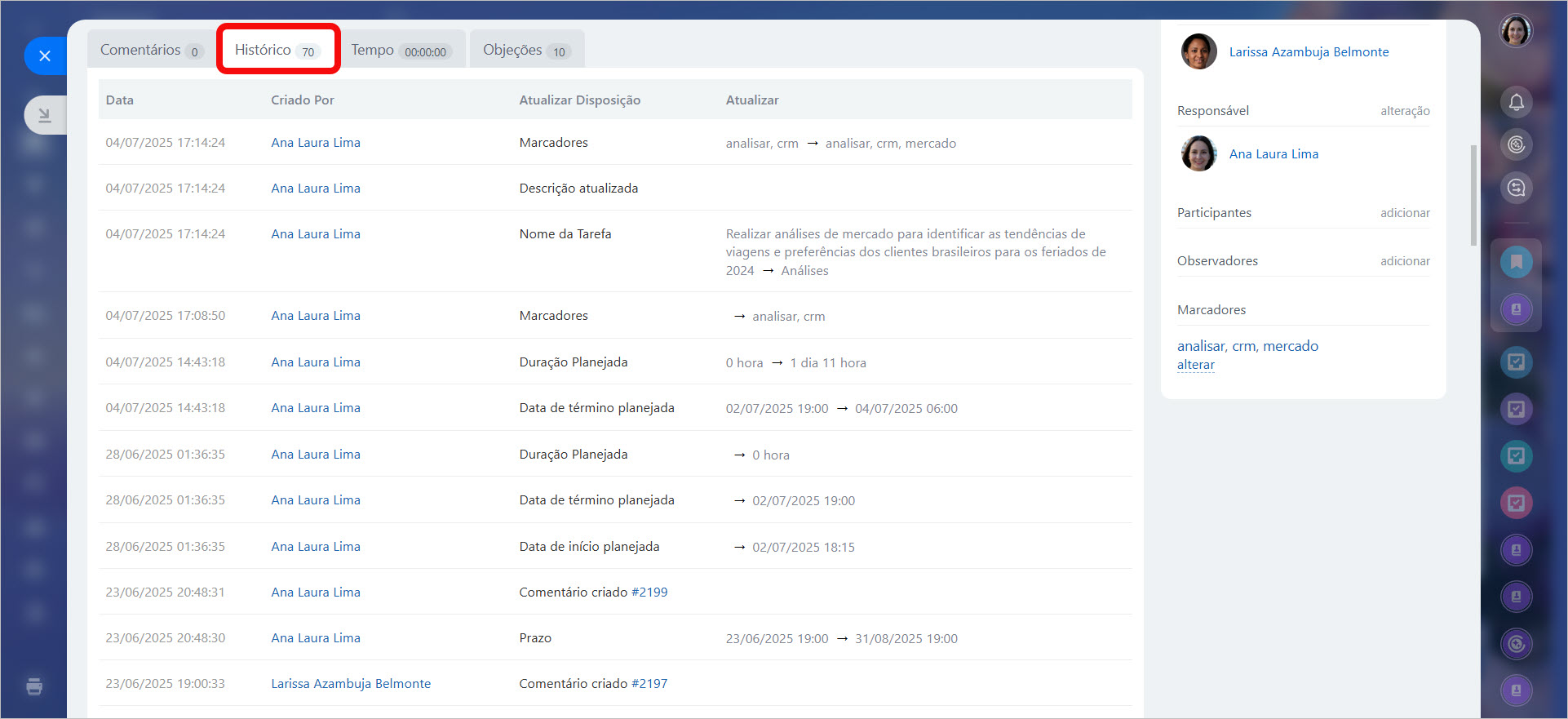Open the pink task checkmark icon in the sidebar
1568x719 pixels.
pos(1516,503)
